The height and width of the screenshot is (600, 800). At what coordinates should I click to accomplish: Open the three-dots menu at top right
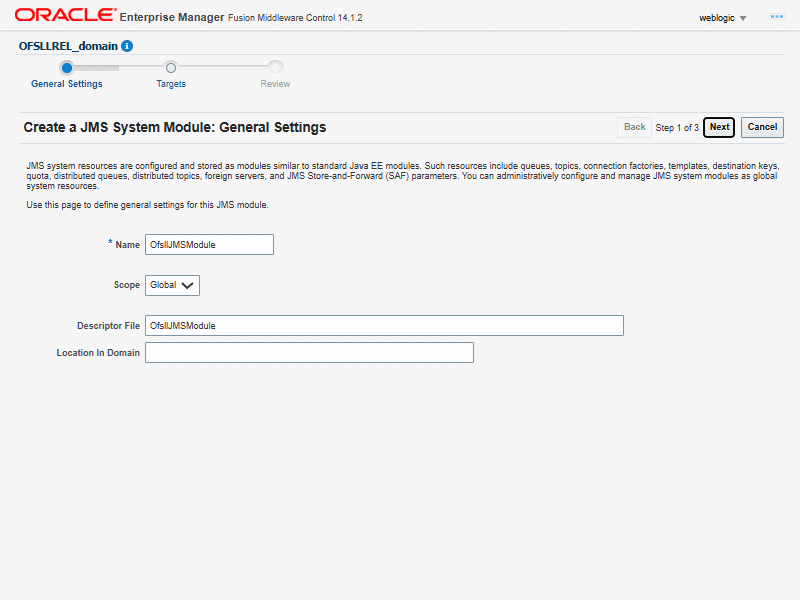[777, 17]
